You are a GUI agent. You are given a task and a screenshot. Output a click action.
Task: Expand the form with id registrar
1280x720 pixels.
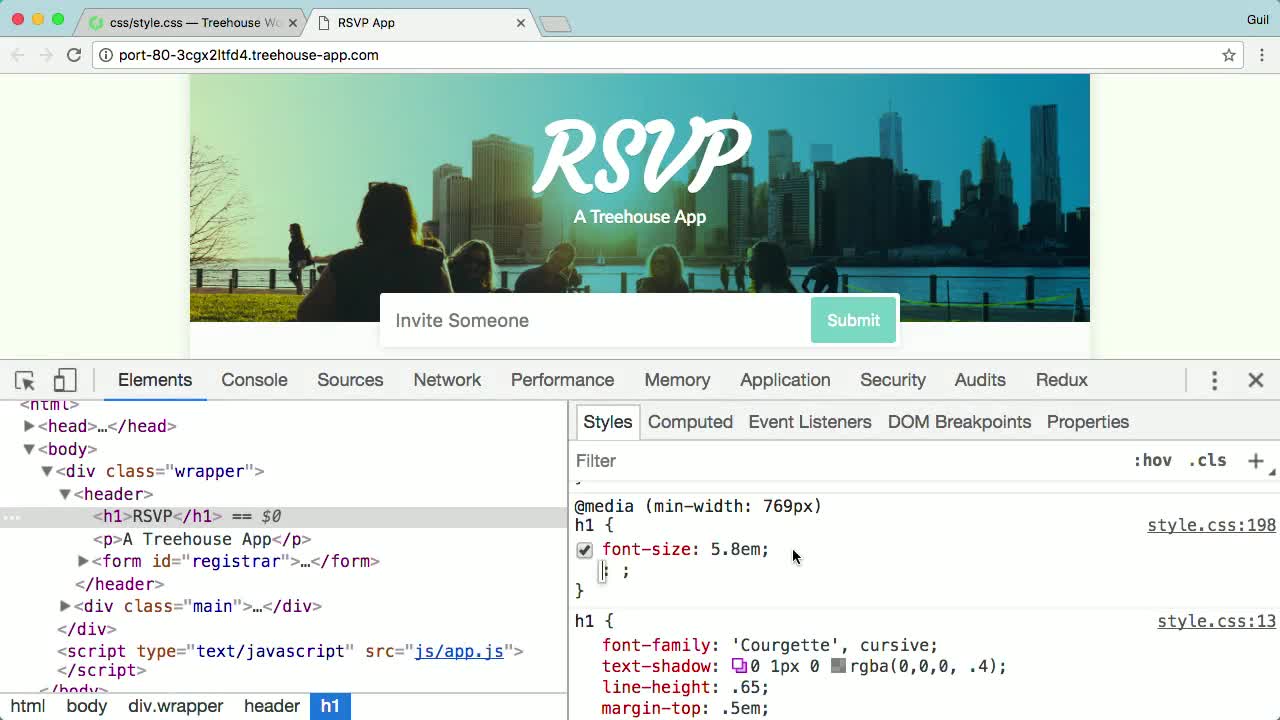click(x=83, y=561)
